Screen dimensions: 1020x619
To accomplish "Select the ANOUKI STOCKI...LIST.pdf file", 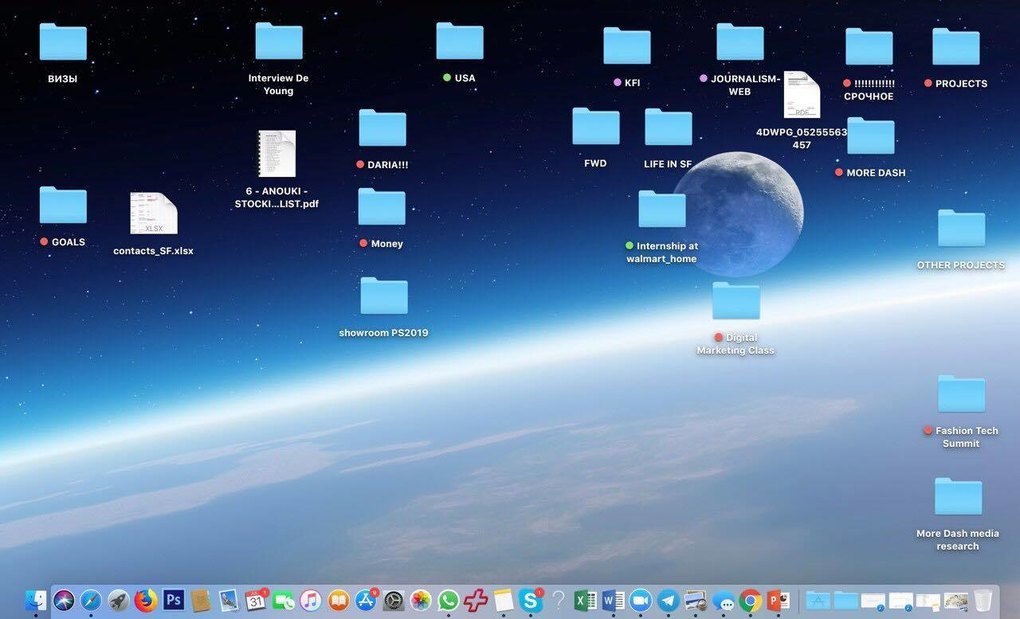I will point(277,153).
